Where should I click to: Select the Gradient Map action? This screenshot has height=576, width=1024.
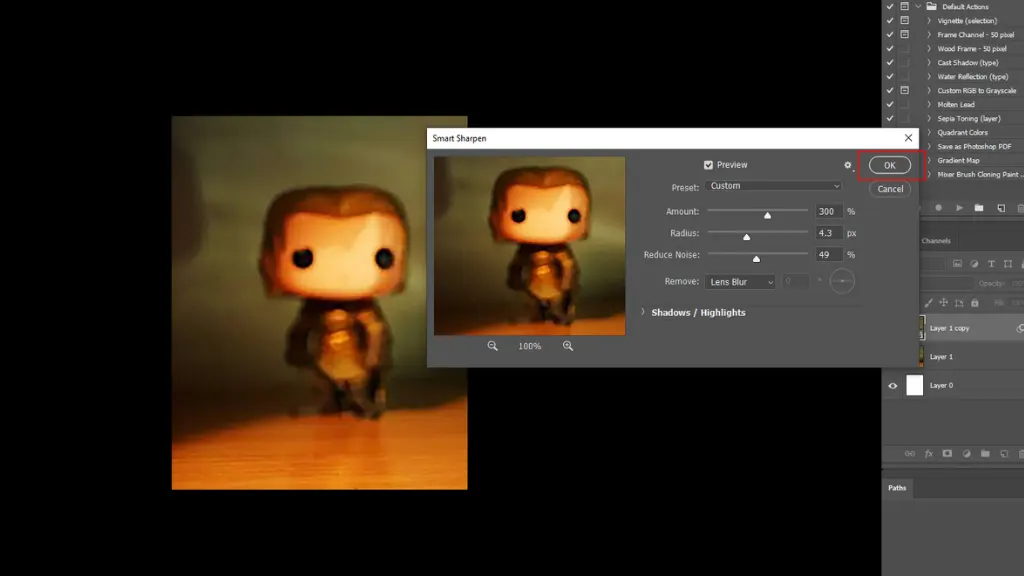[x=958, y=161]
